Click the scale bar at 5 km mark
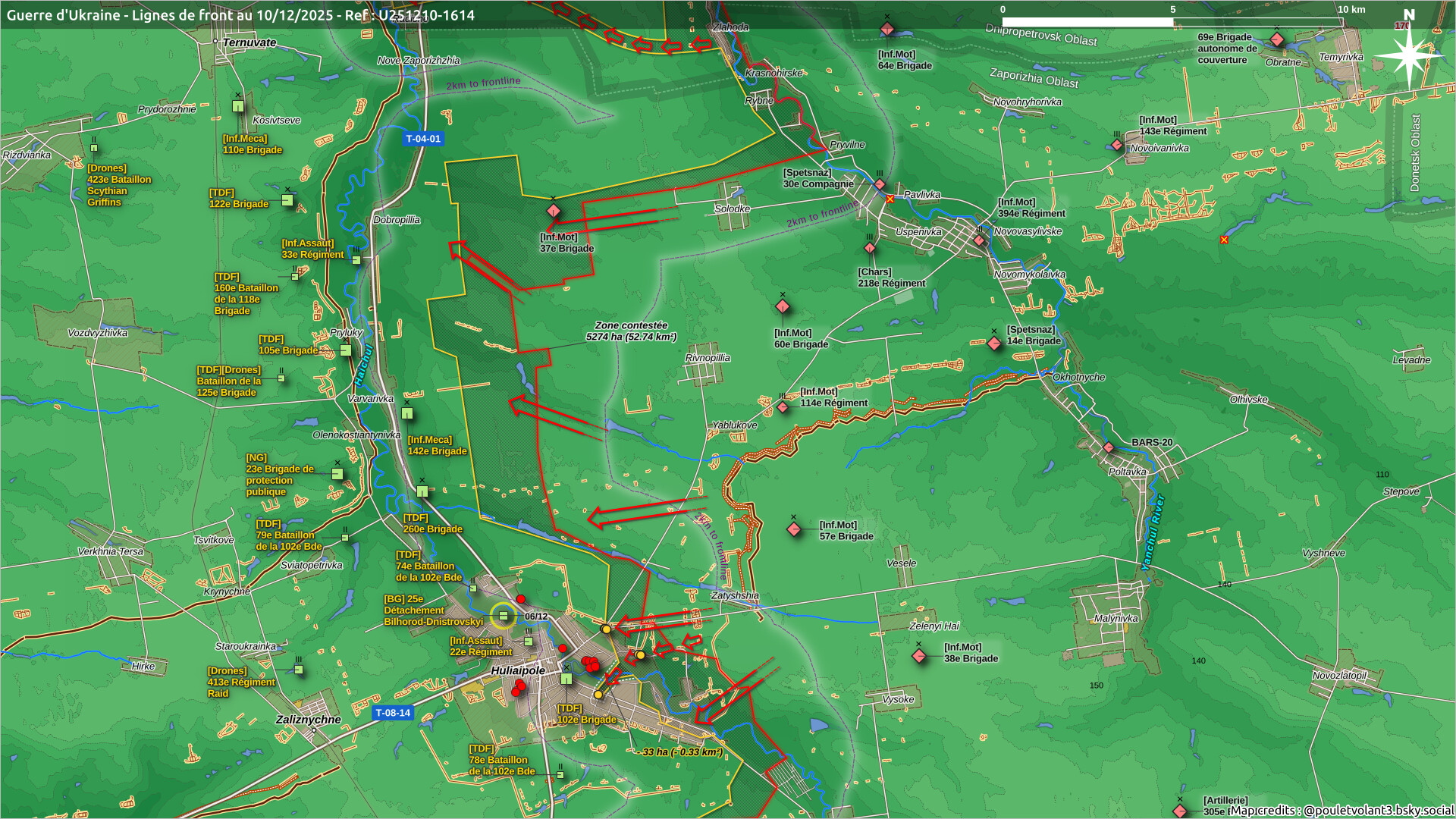Screen dimensions: 1456x819 coord(1172,22)
